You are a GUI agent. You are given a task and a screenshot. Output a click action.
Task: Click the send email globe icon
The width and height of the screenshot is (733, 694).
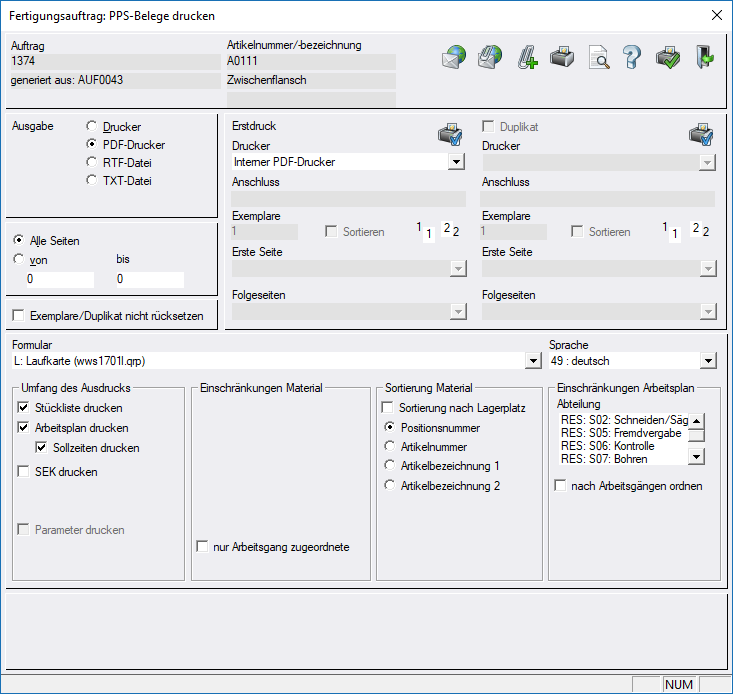(454, 58)
